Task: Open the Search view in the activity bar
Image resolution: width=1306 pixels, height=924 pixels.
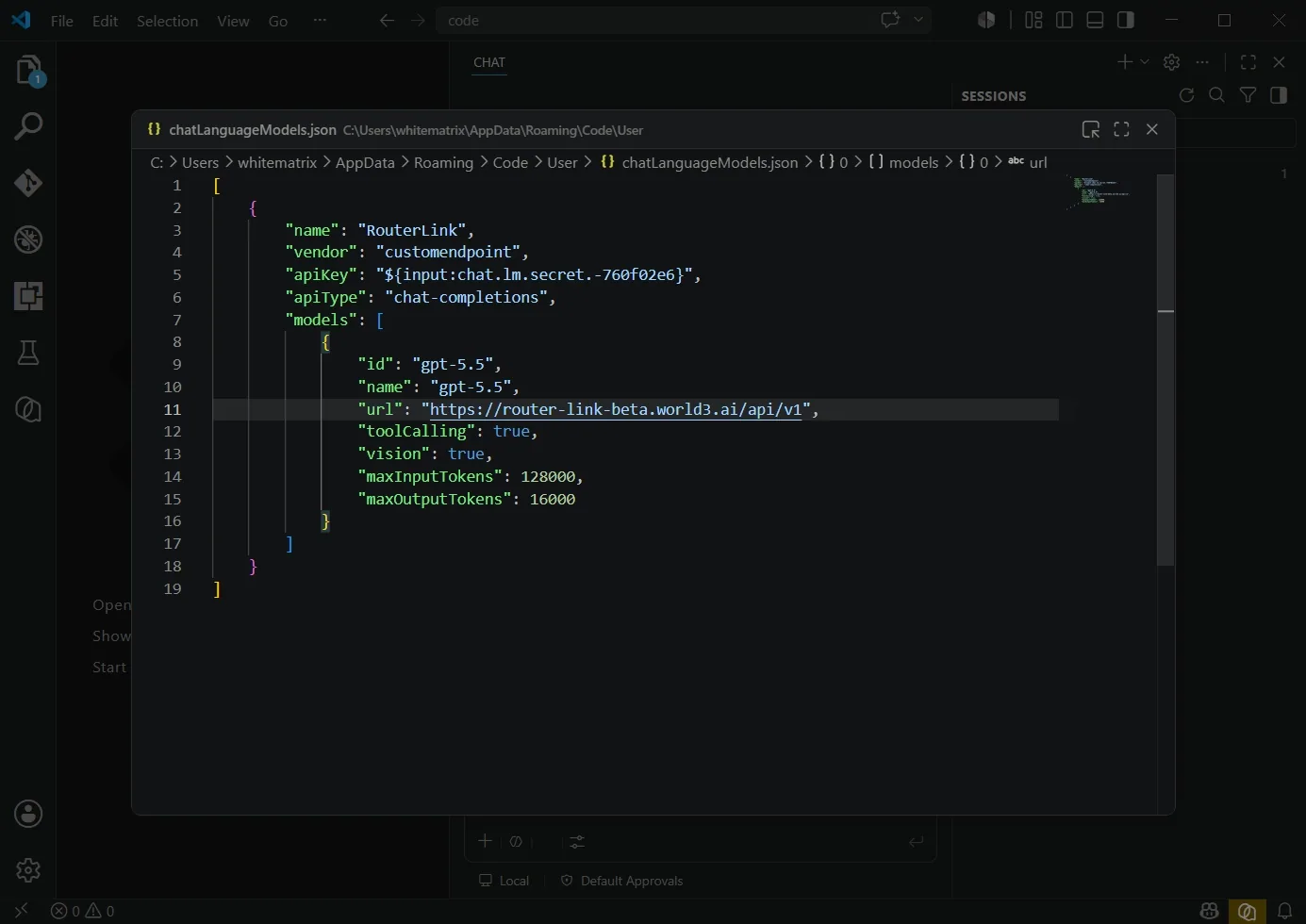Action: pyautogui.click(x=28, y=126)
